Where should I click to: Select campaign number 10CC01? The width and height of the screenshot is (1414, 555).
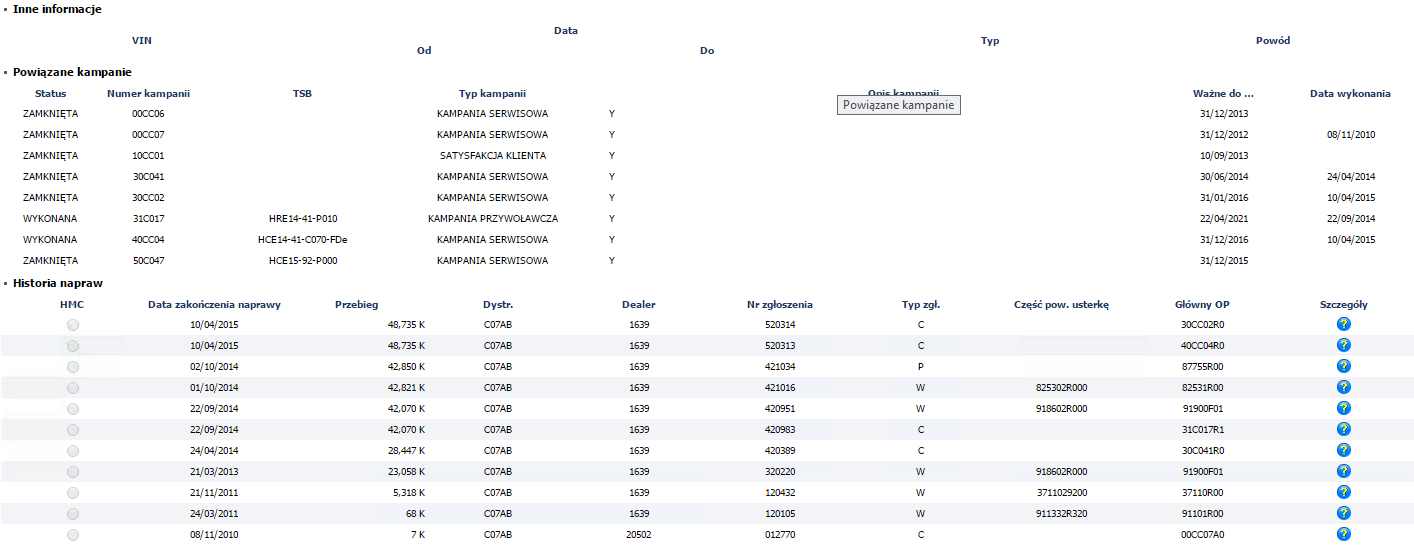click(x=148, y=156)
